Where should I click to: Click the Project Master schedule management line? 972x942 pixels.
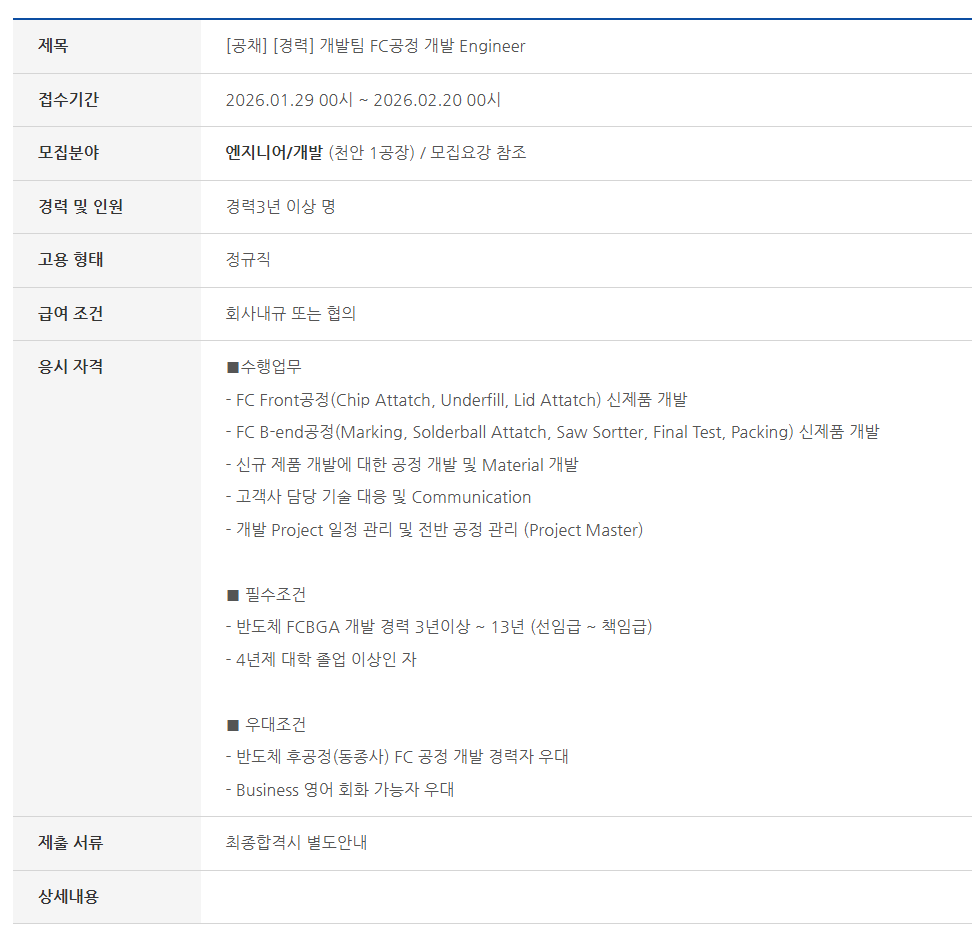coord(434,530)
